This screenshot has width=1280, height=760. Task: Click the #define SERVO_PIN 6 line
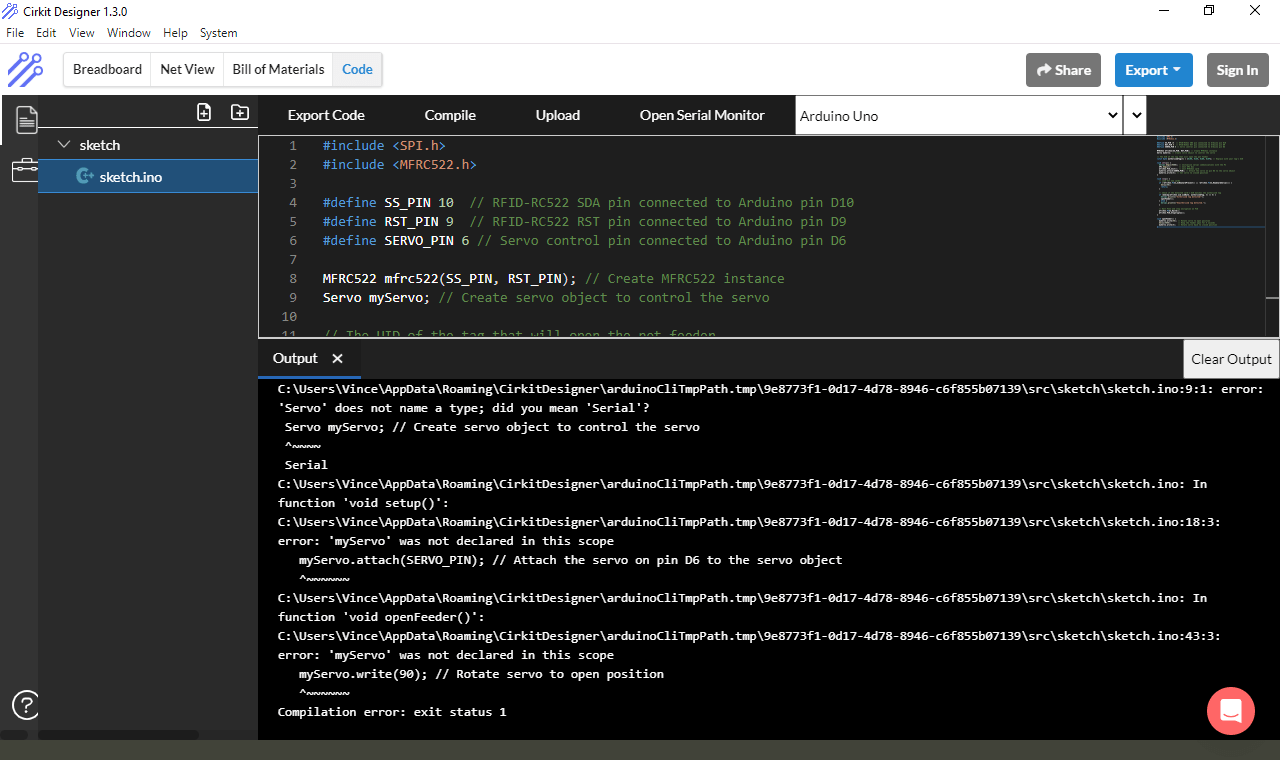[x=584, y=241]
